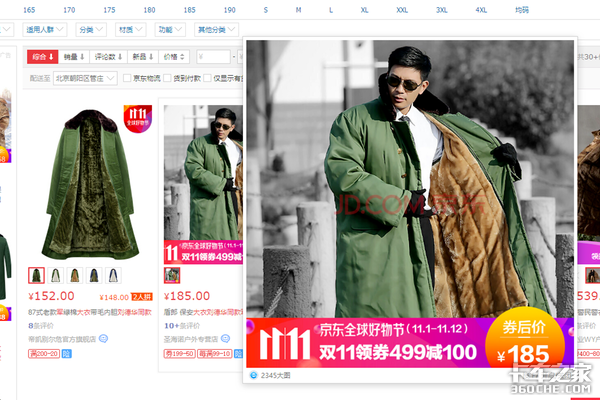The height and width of the screenshot is (400, 600).
Task: Select size filter XL
Action: [364, 10]
